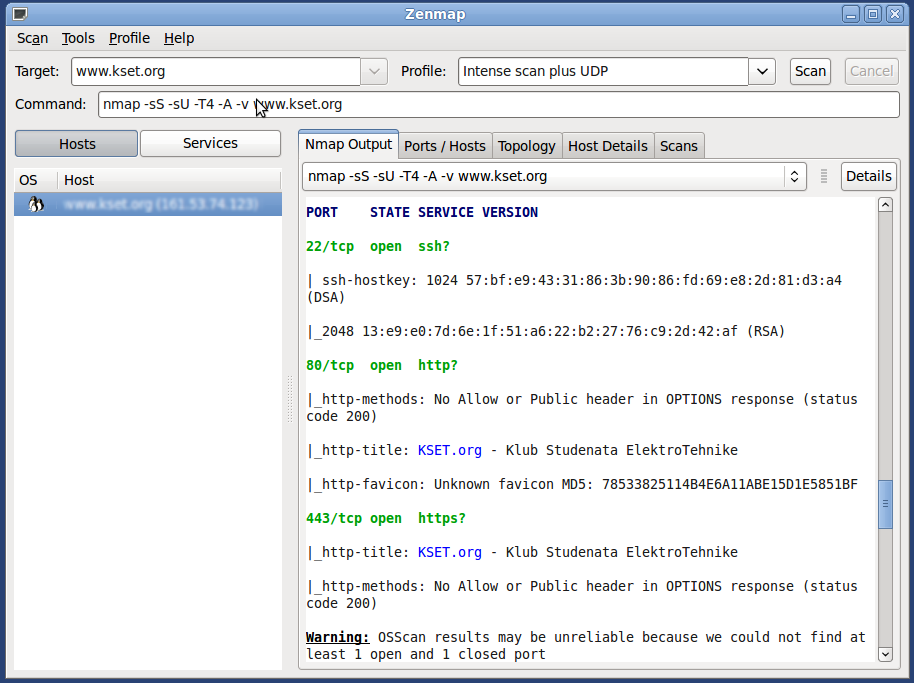The width and height of the screenshot is (914, 683).
Task: Click the 'http?' service text
Action: coord(438,365)
